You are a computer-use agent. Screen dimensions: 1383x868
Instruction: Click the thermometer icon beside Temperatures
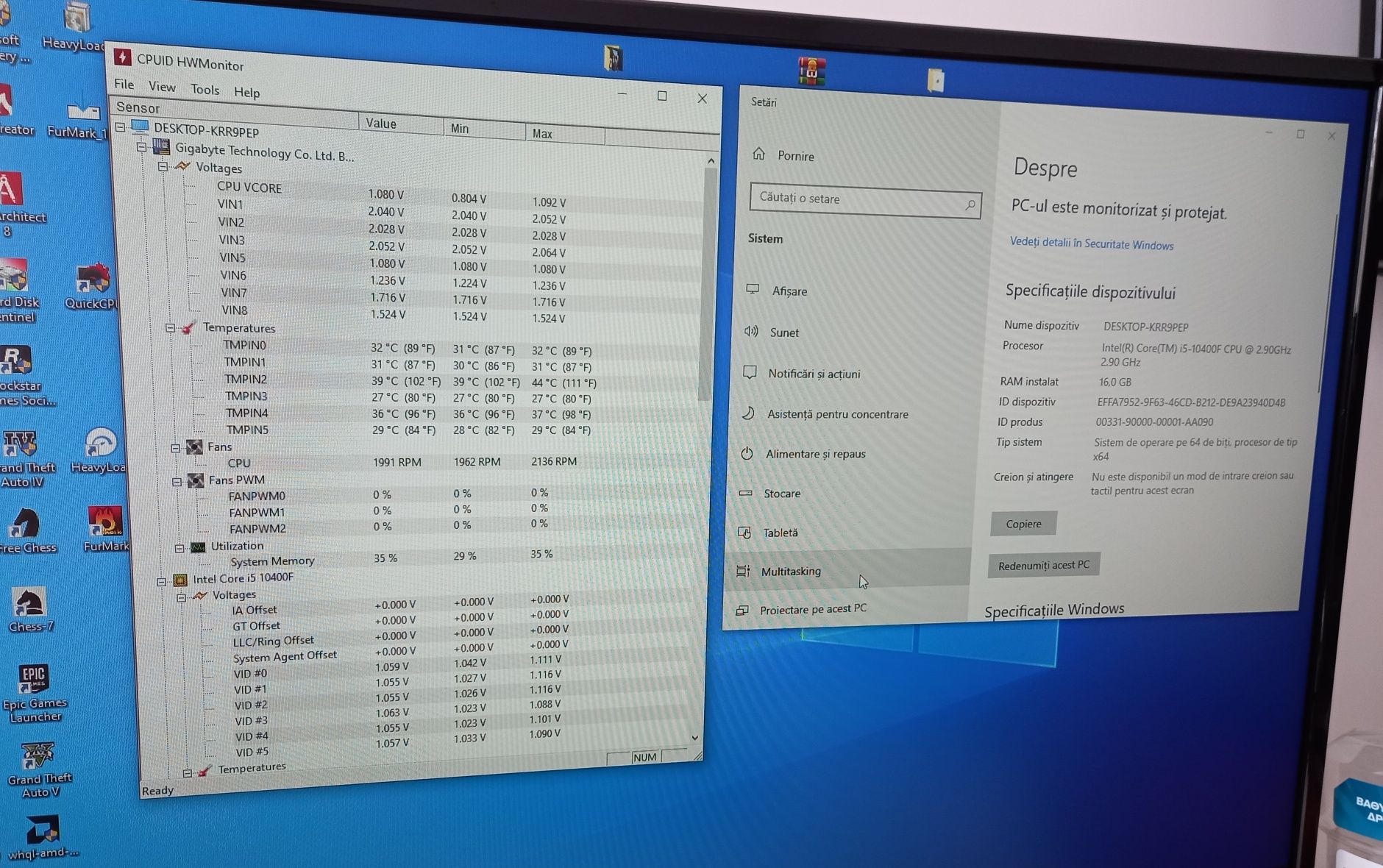pyautogui.click(x=188, y=327)
